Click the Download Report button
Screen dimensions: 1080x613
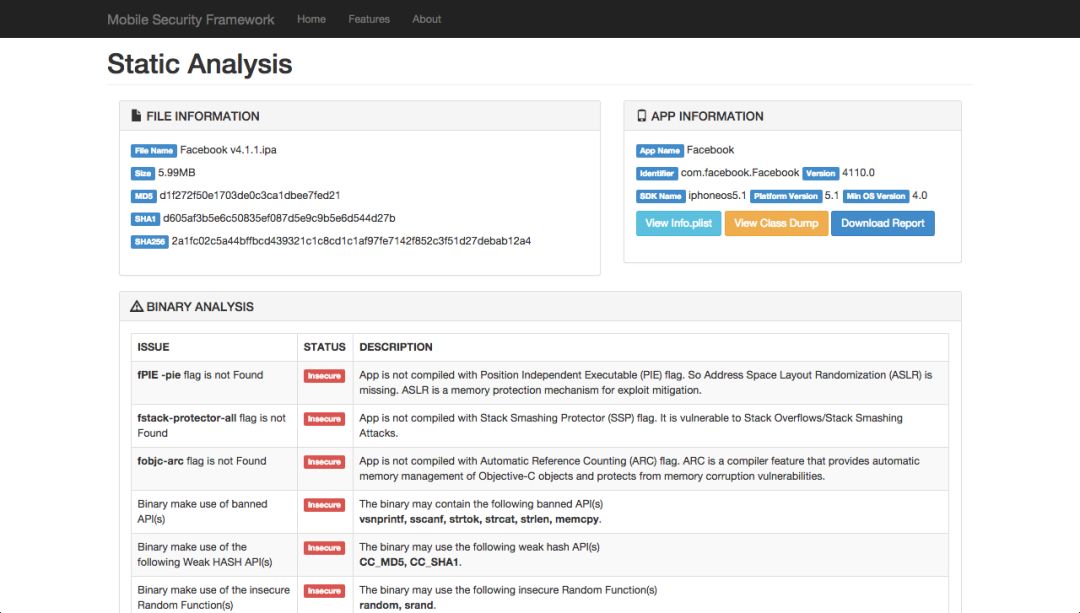882,223
